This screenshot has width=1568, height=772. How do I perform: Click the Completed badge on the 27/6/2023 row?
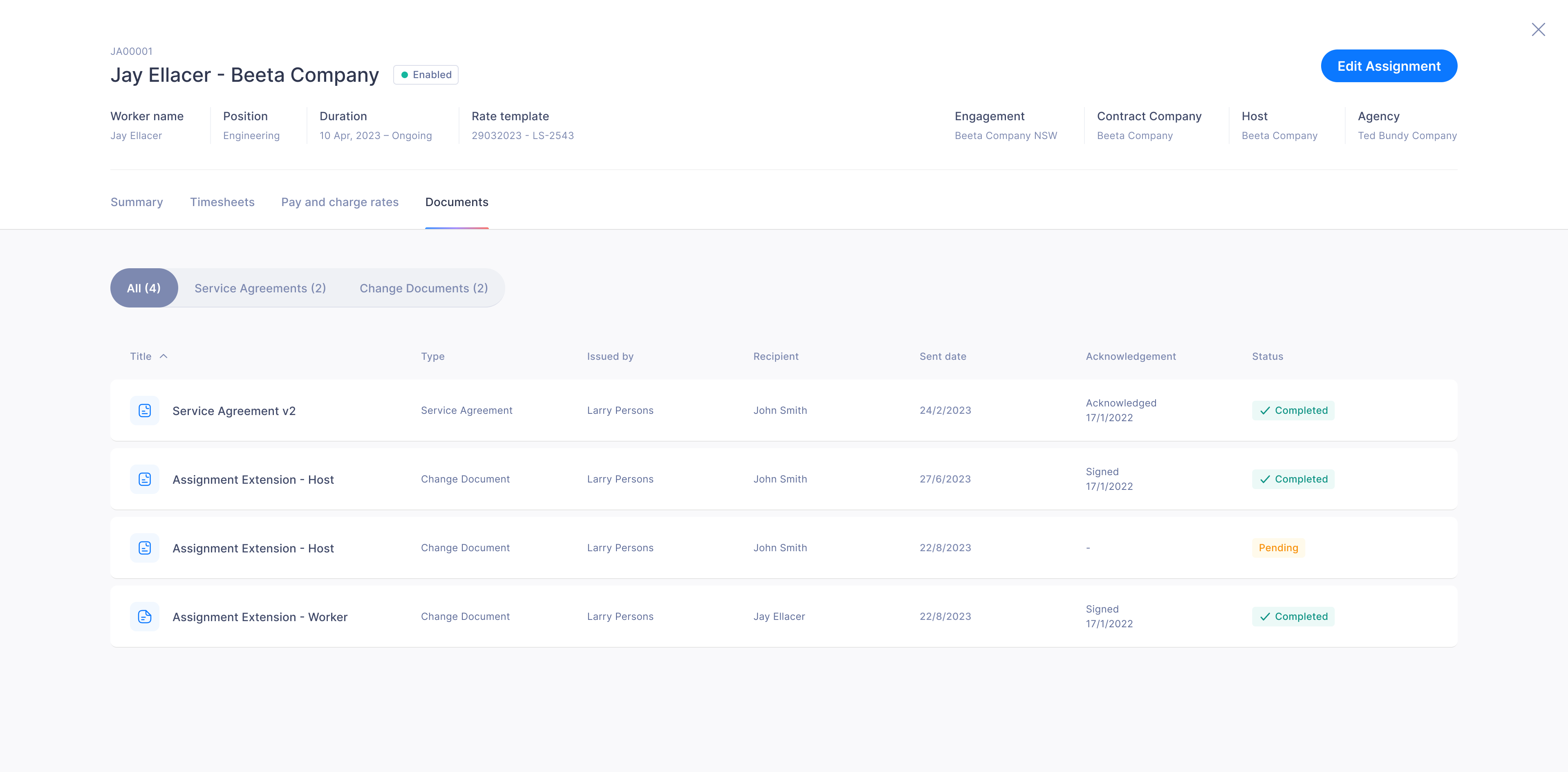click(x=1293, y=479)
